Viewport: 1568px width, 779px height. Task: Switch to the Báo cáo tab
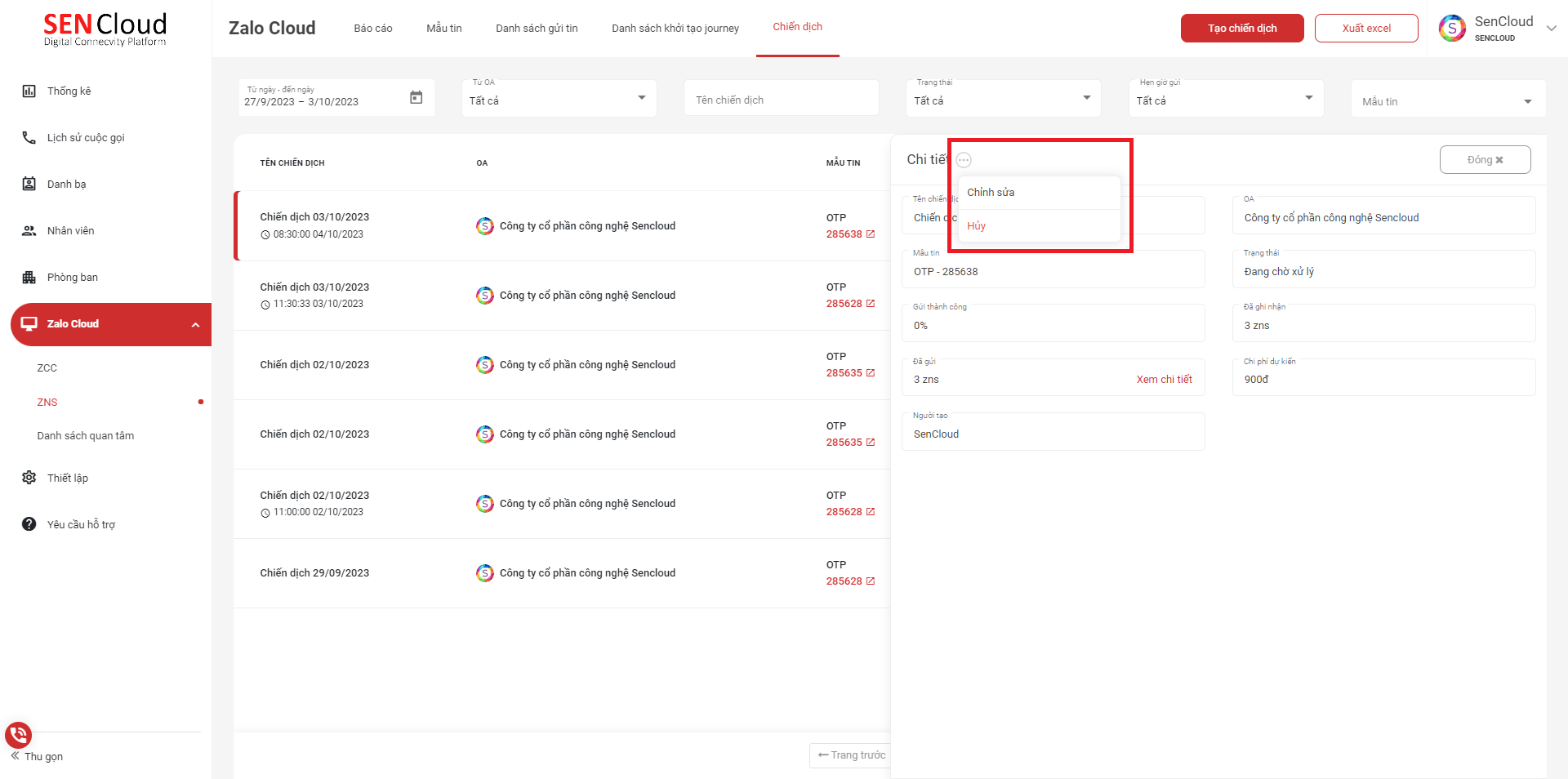click(x=372, y=28)
